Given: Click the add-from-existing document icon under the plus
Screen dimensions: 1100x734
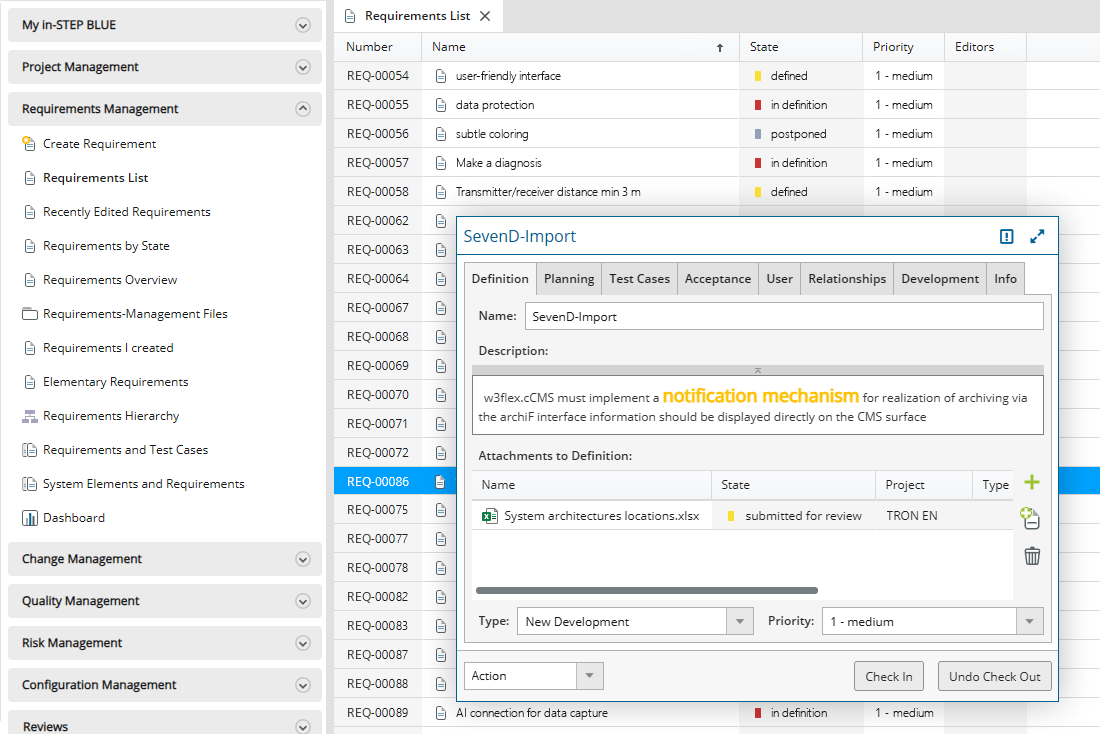Looking at the screenshot, I should click(x=1031, y=518).
